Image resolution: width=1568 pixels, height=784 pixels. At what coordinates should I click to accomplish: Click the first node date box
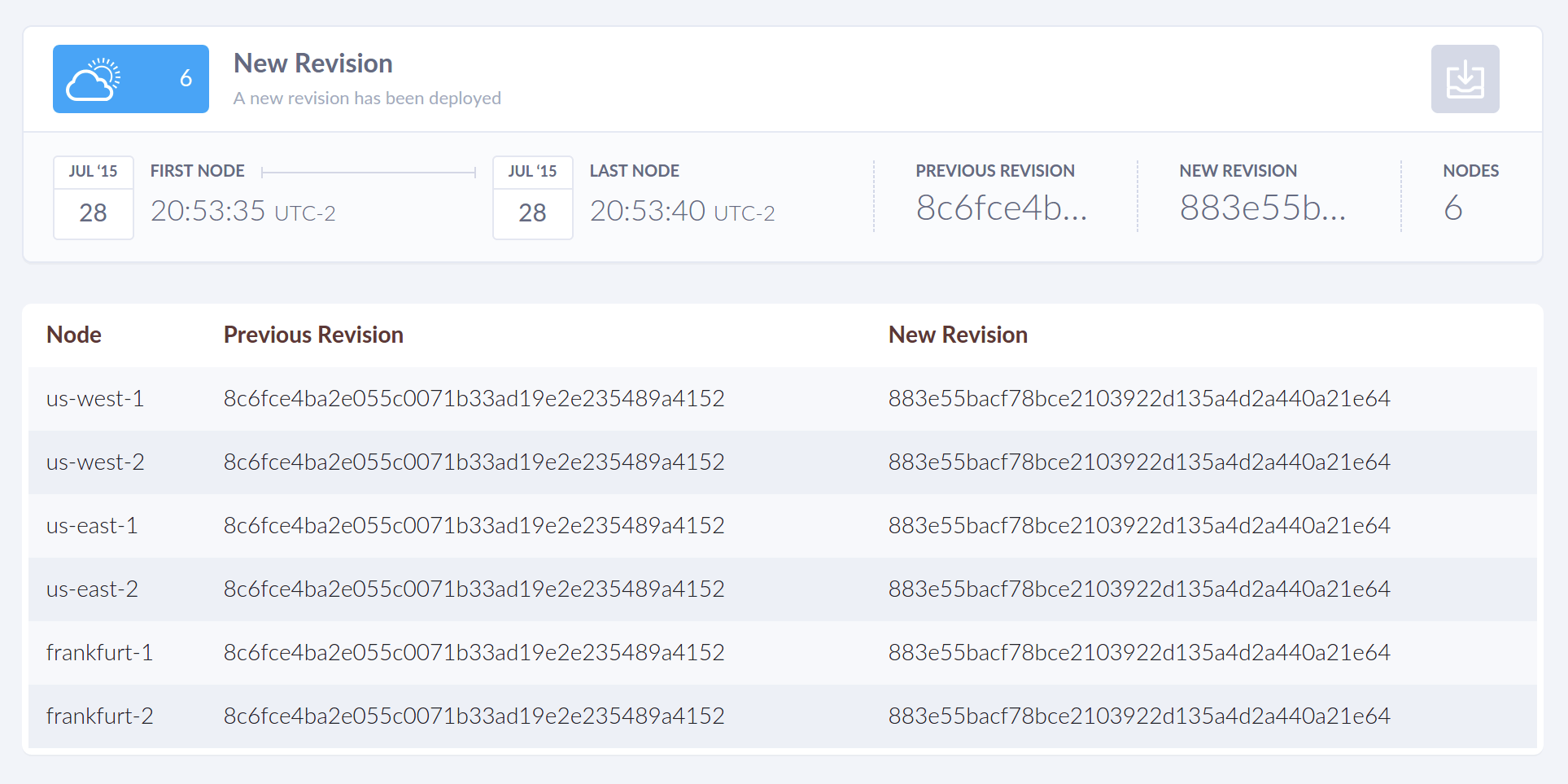(x=94, y=198)
